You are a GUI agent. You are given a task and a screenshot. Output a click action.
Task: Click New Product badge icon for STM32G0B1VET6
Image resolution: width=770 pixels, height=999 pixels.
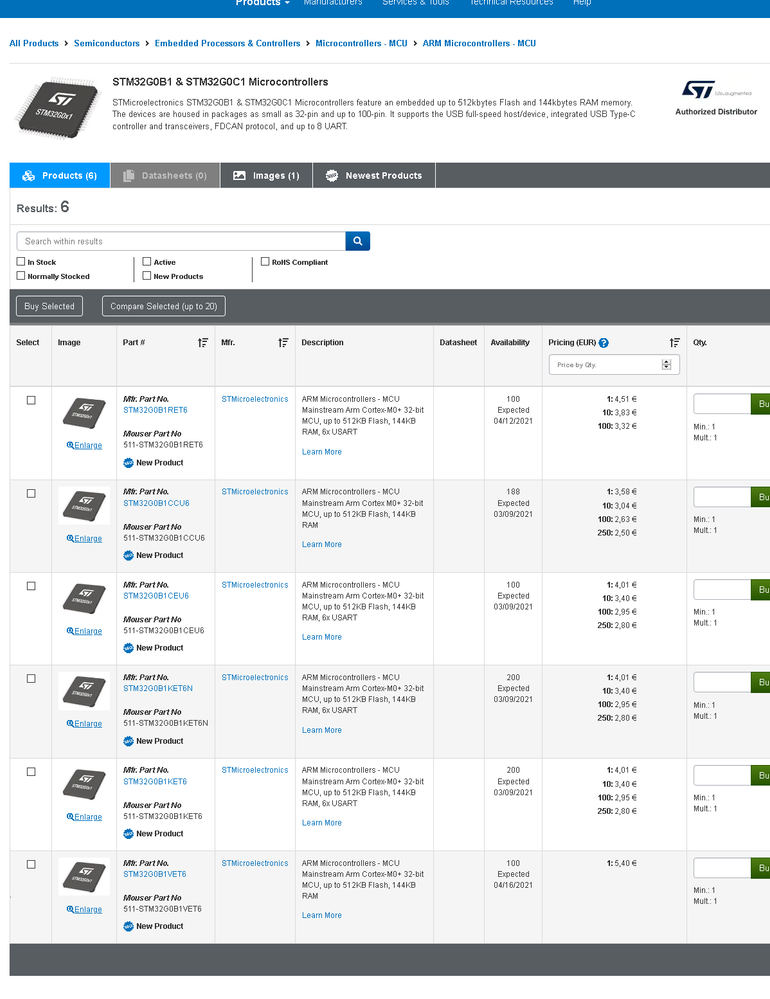coord(128,926)
